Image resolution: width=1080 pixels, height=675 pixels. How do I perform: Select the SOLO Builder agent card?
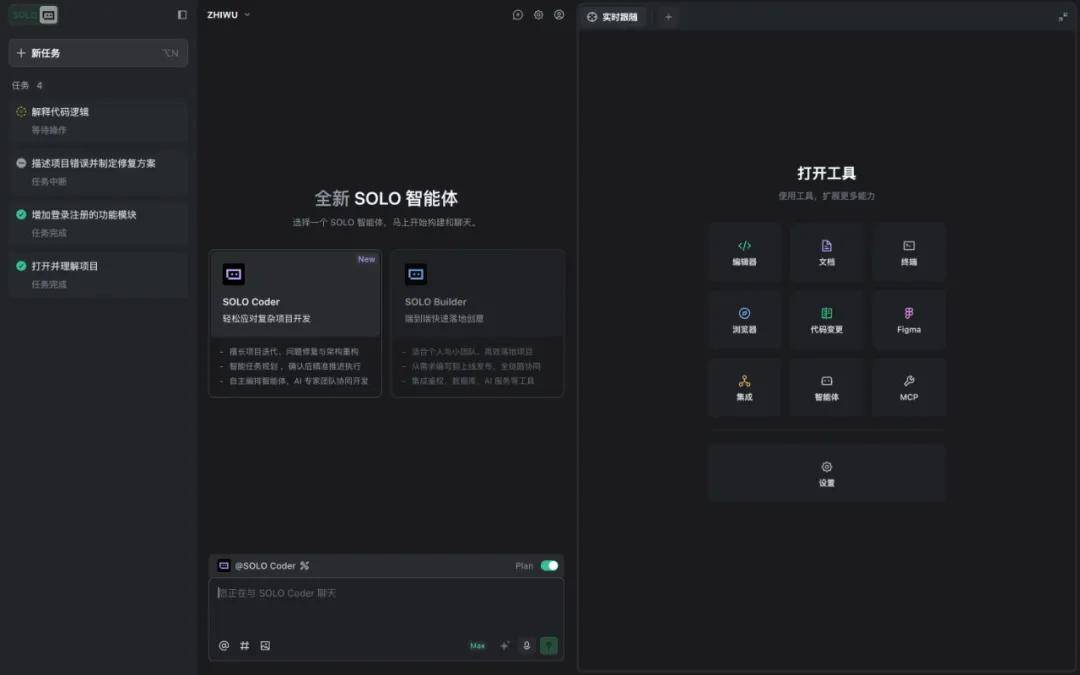(x=477, y=323)
